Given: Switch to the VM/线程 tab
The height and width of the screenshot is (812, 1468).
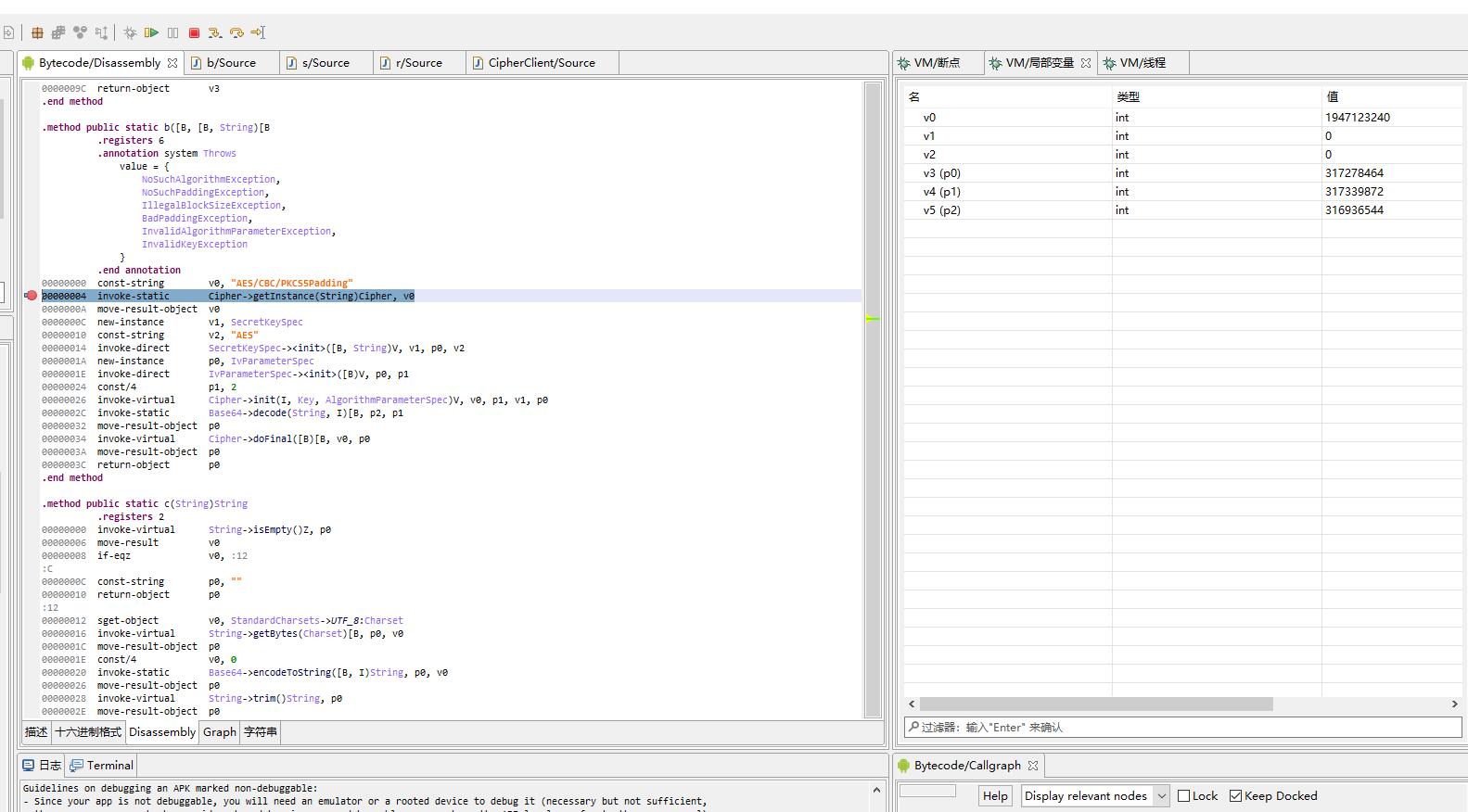Looking at the screenshot, I should click(x=1142, y=63).
